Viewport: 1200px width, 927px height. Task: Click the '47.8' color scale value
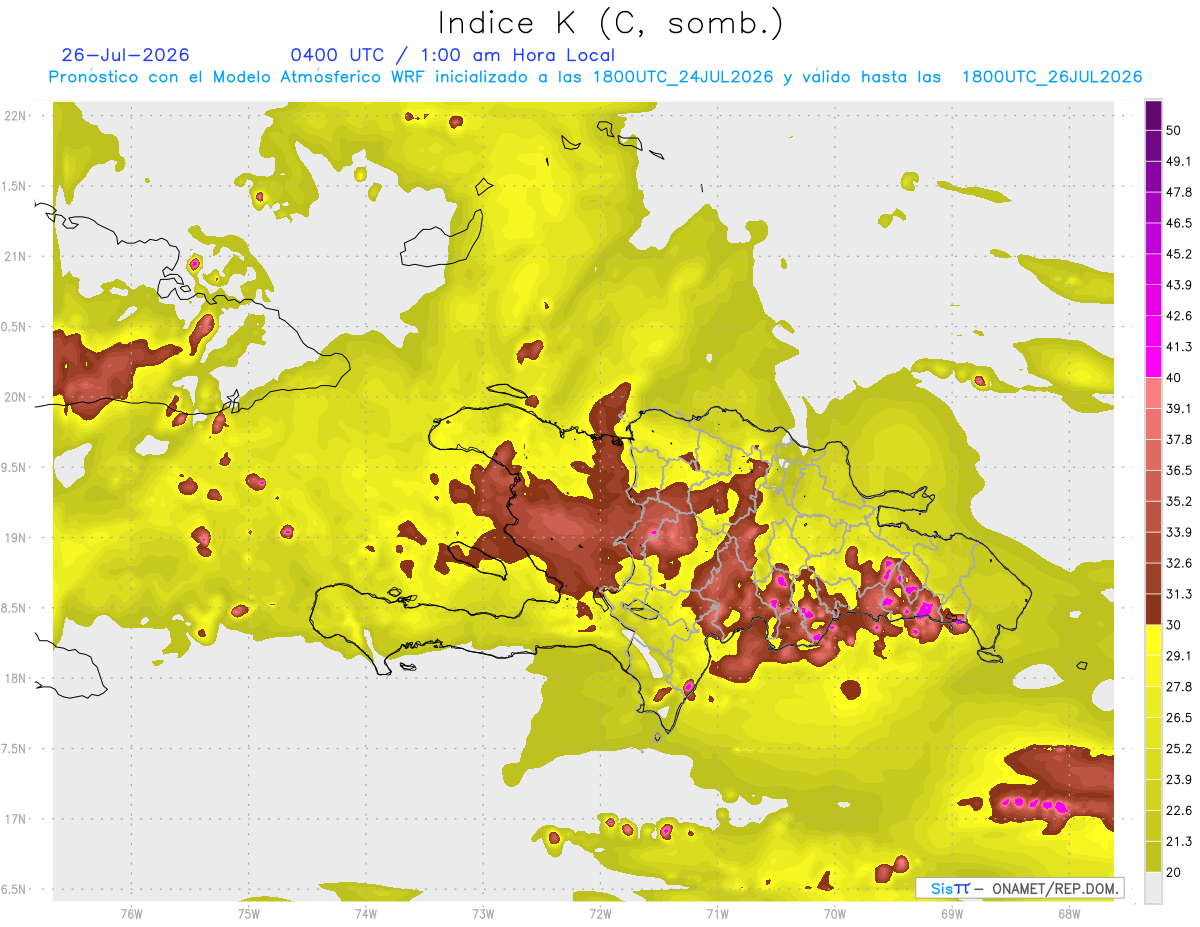[1179, 192]
